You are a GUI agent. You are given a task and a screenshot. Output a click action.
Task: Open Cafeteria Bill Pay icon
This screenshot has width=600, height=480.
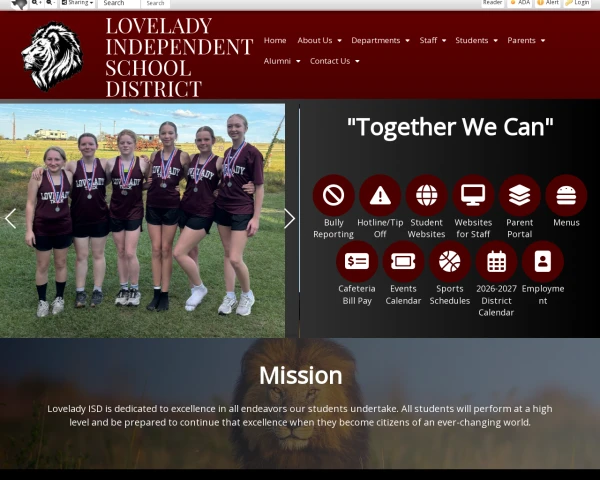click(x=357, y=262)
